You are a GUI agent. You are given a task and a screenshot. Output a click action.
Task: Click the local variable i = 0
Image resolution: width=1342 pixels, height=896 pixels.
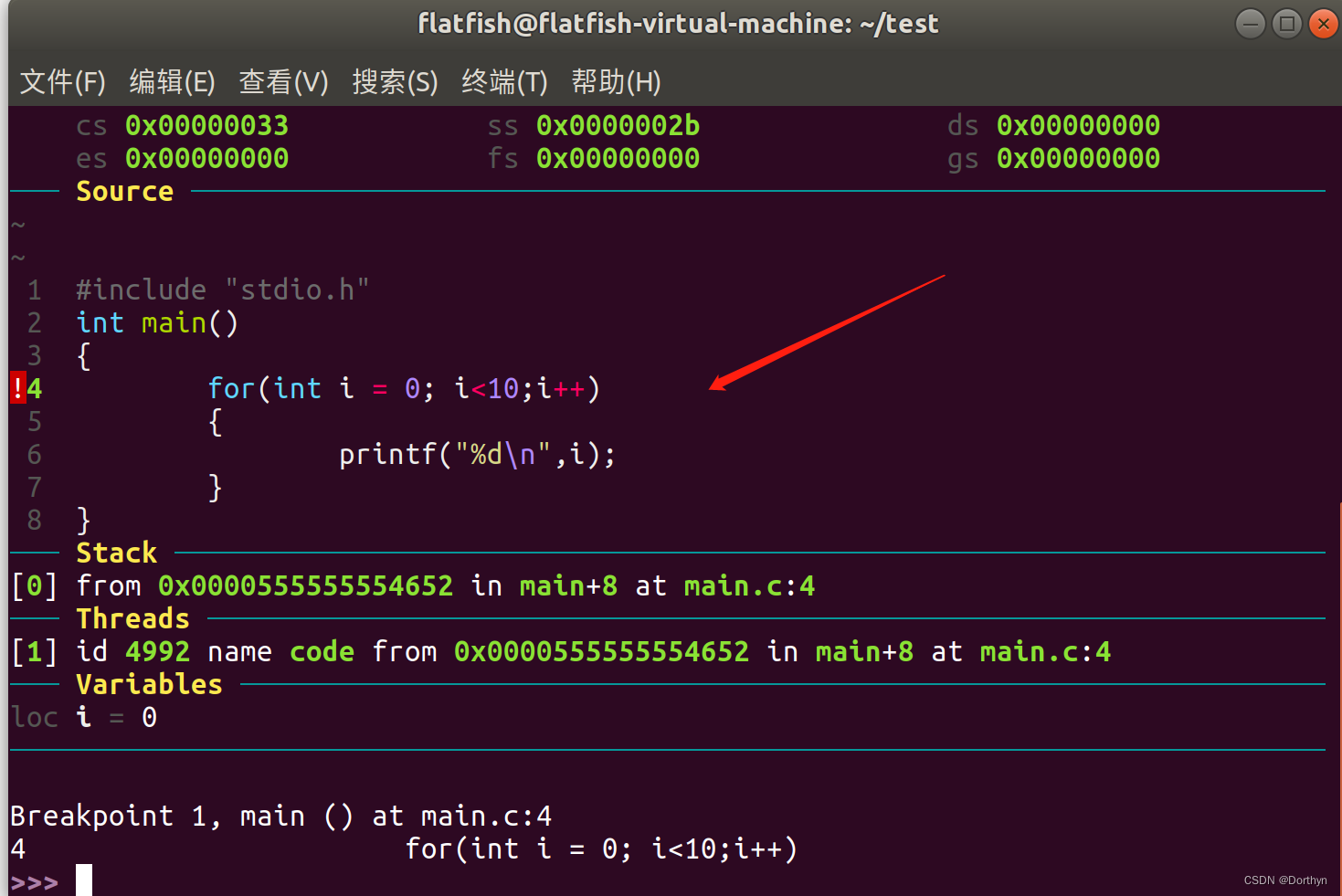pos(117,717)
